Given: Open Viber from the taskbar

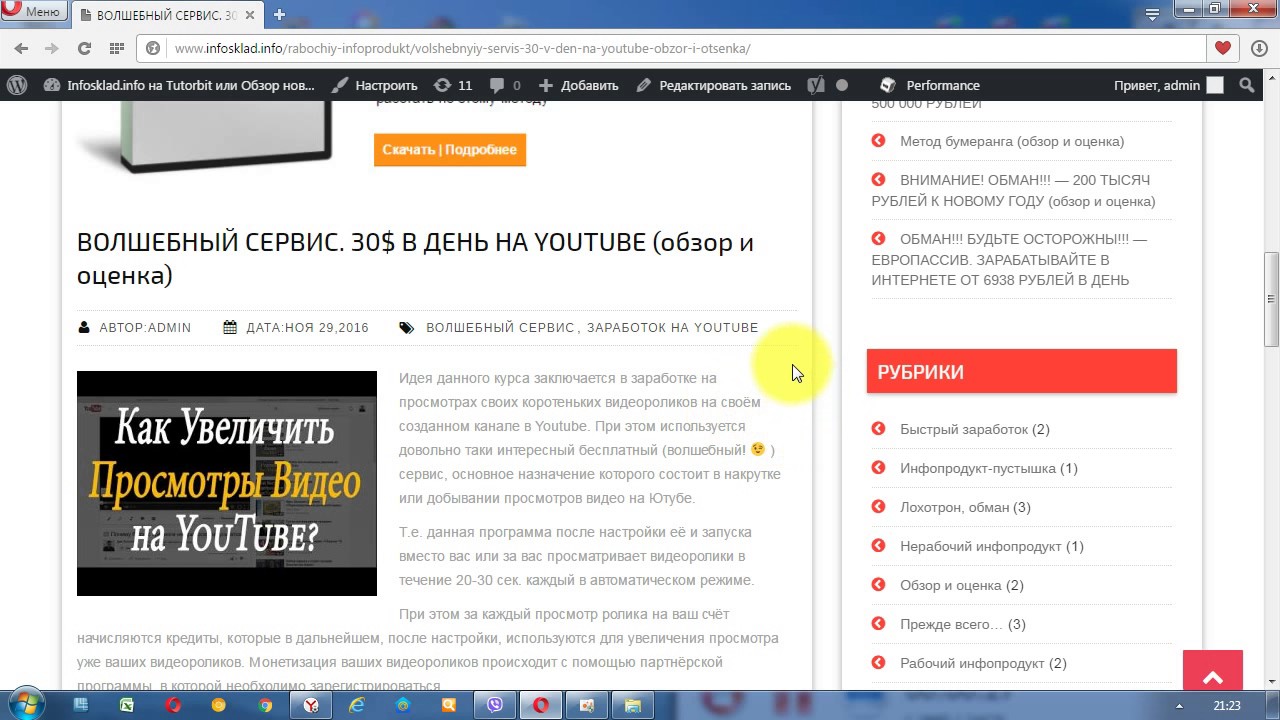Looking at the screenshot, I should pyautogui.click(x=495, y=705).
